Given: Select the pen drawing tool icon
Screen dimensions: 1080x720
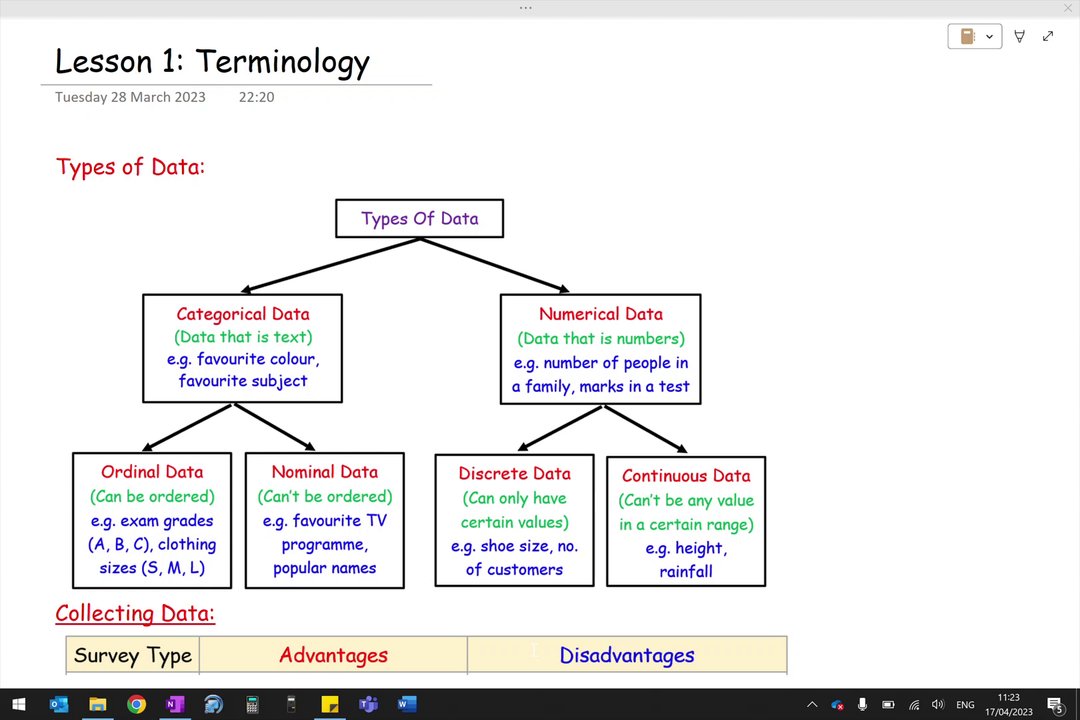Looking at the screenshot, I should coord(1020,37).
